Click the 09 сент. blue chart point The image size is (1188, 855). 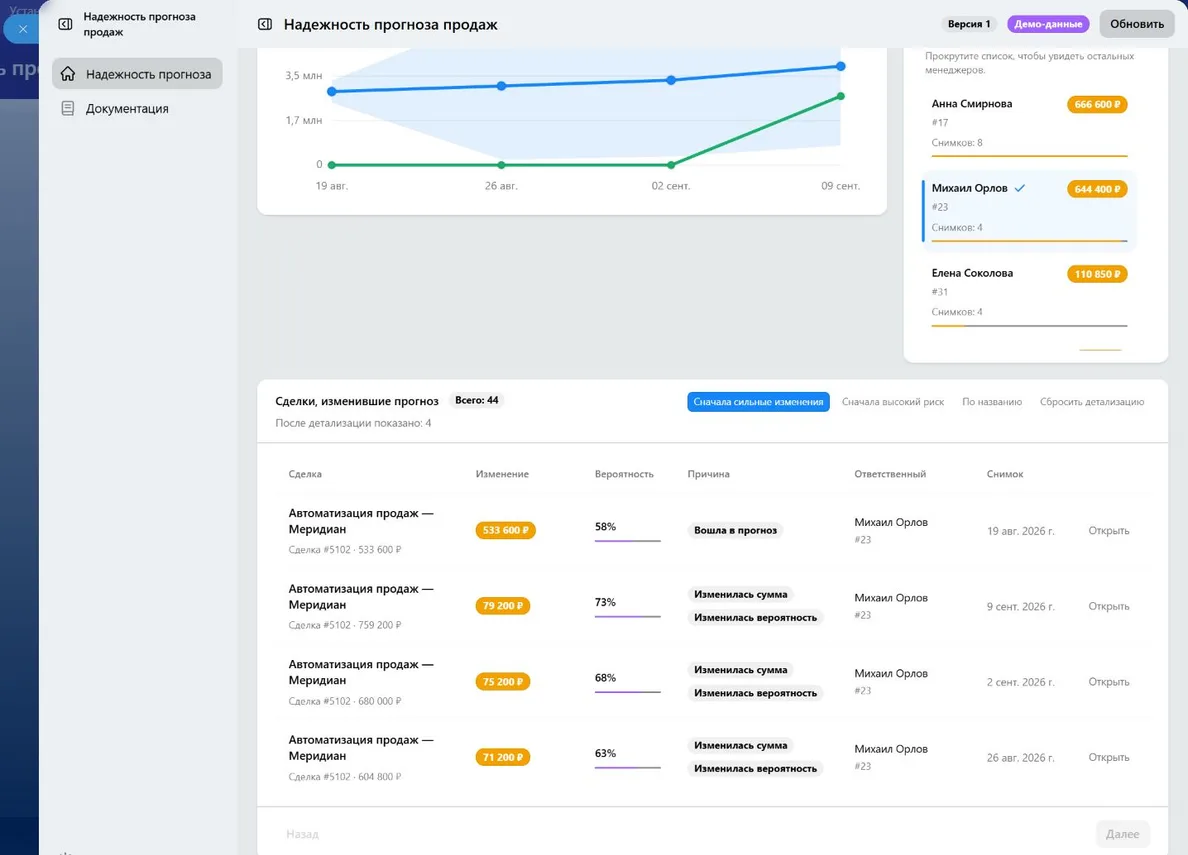point(840,67)
